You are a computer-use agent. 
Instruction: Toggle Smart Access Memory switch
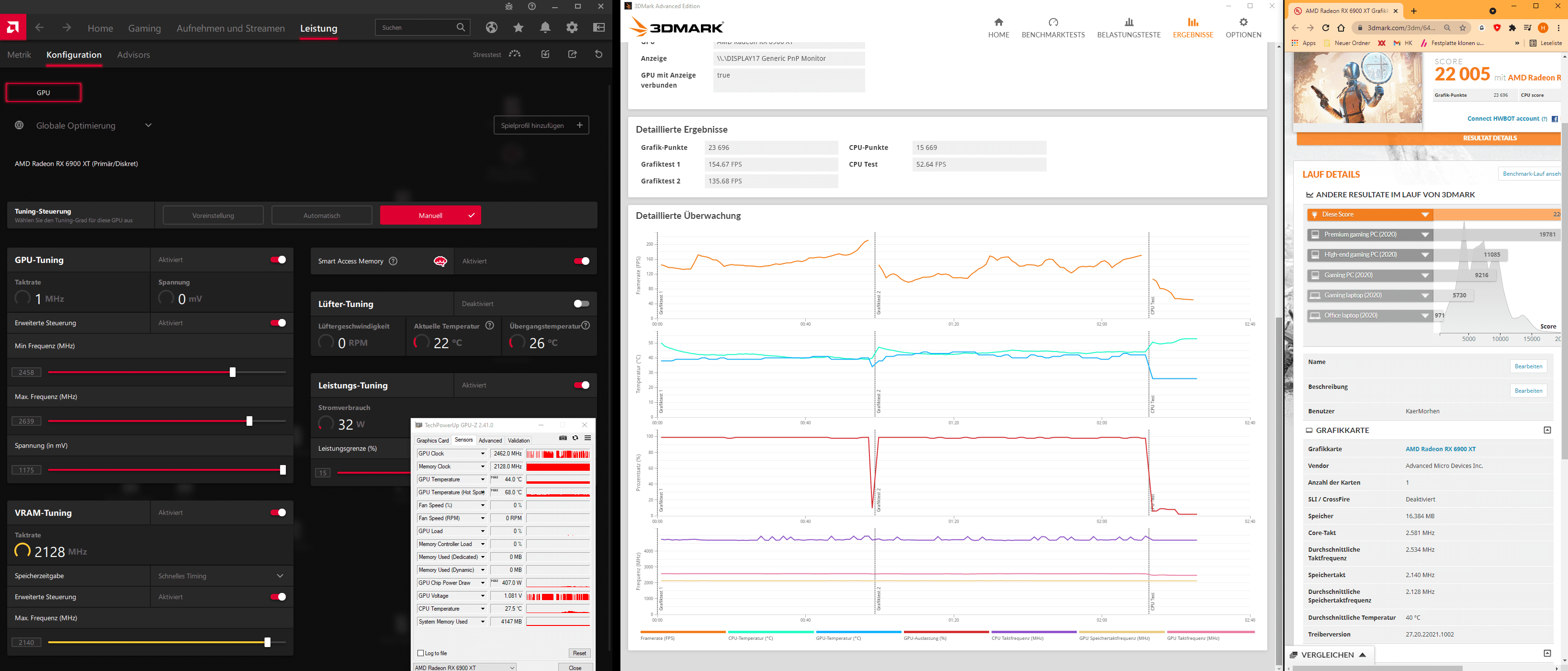[x=581, y=261]
